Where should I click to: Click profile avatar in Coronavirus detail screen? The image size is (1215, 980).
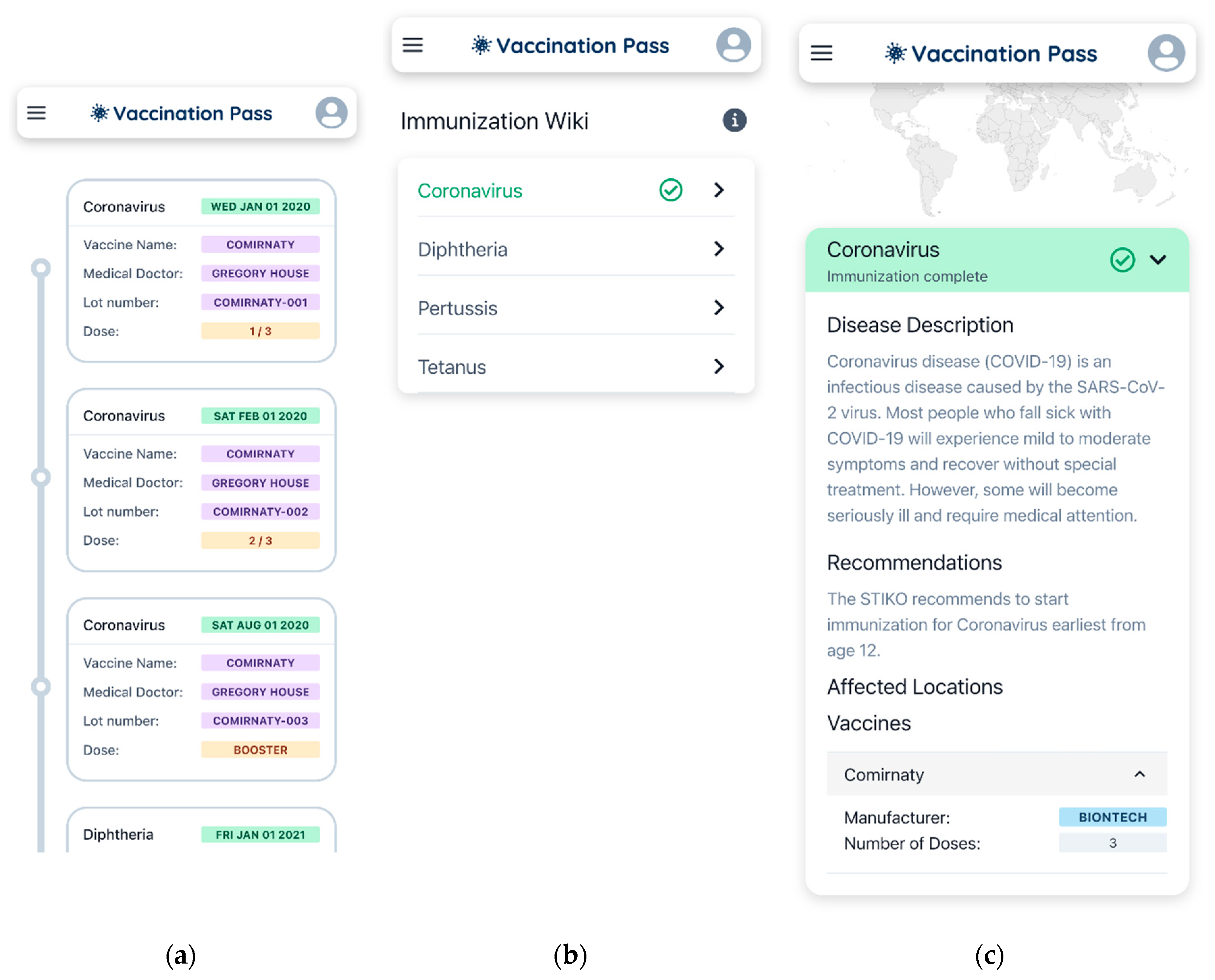click(x=1166, y=53)
